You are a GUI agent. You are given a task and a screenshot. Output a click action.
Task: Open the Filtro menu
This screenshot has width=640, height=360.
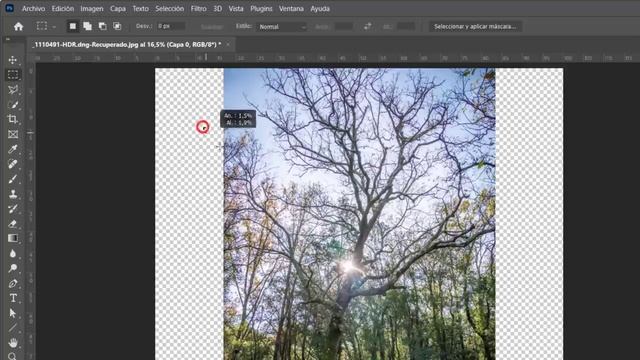198,9
